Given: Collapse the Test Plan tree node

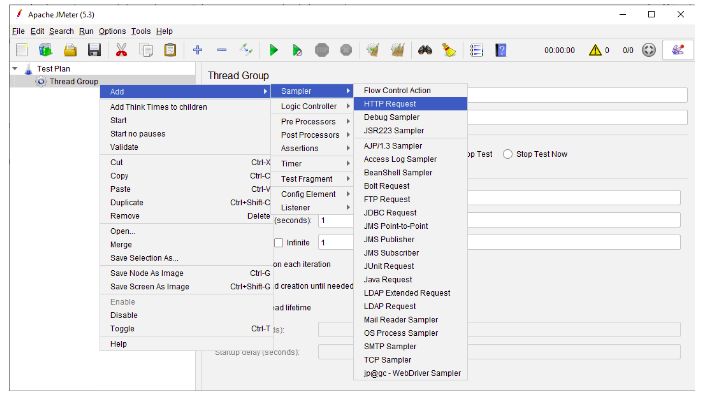Looking at the screenshot, I should tap(15, 69).
